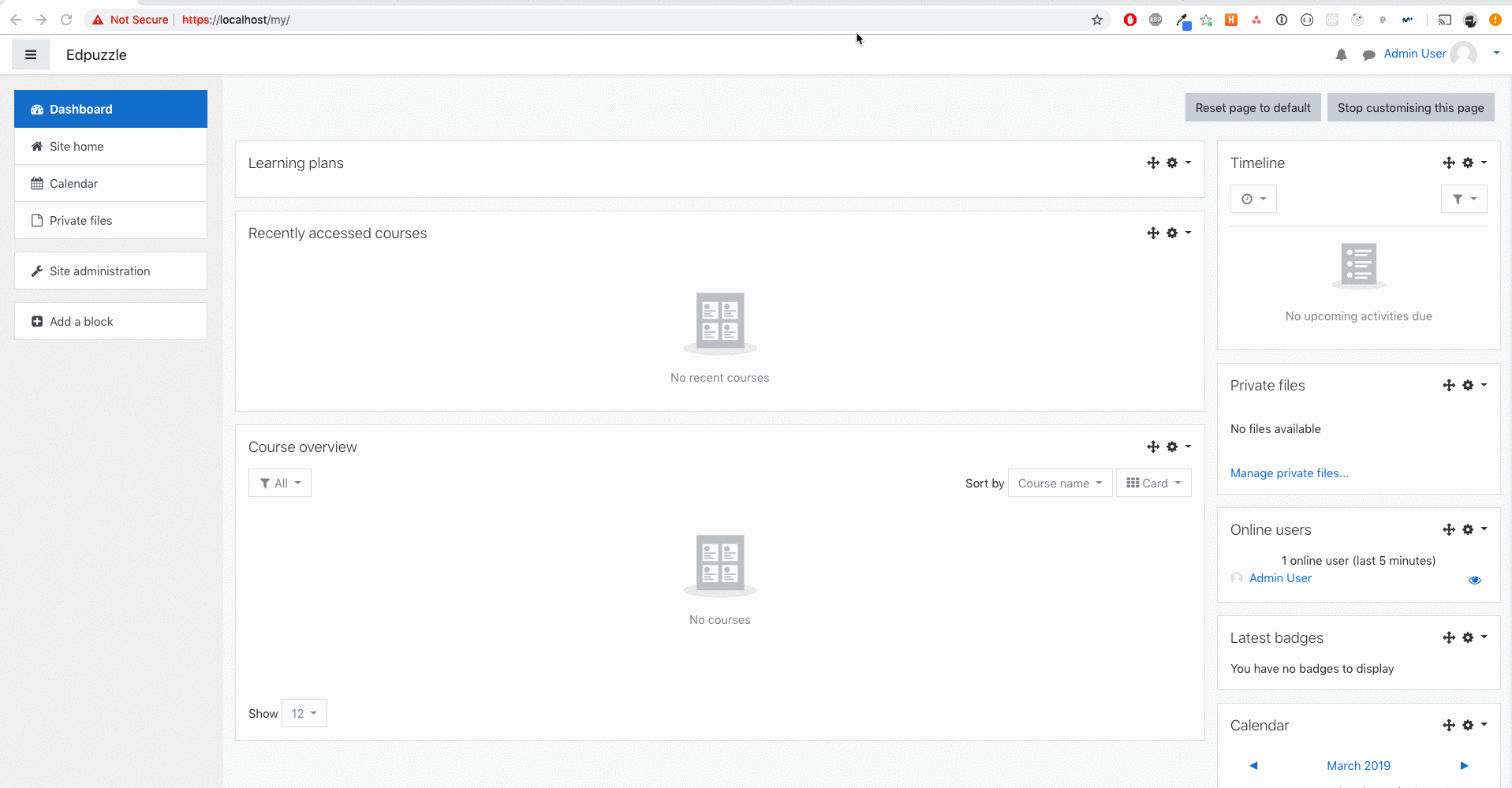Click the move icon of Latest badges block

pos(1449,637)
